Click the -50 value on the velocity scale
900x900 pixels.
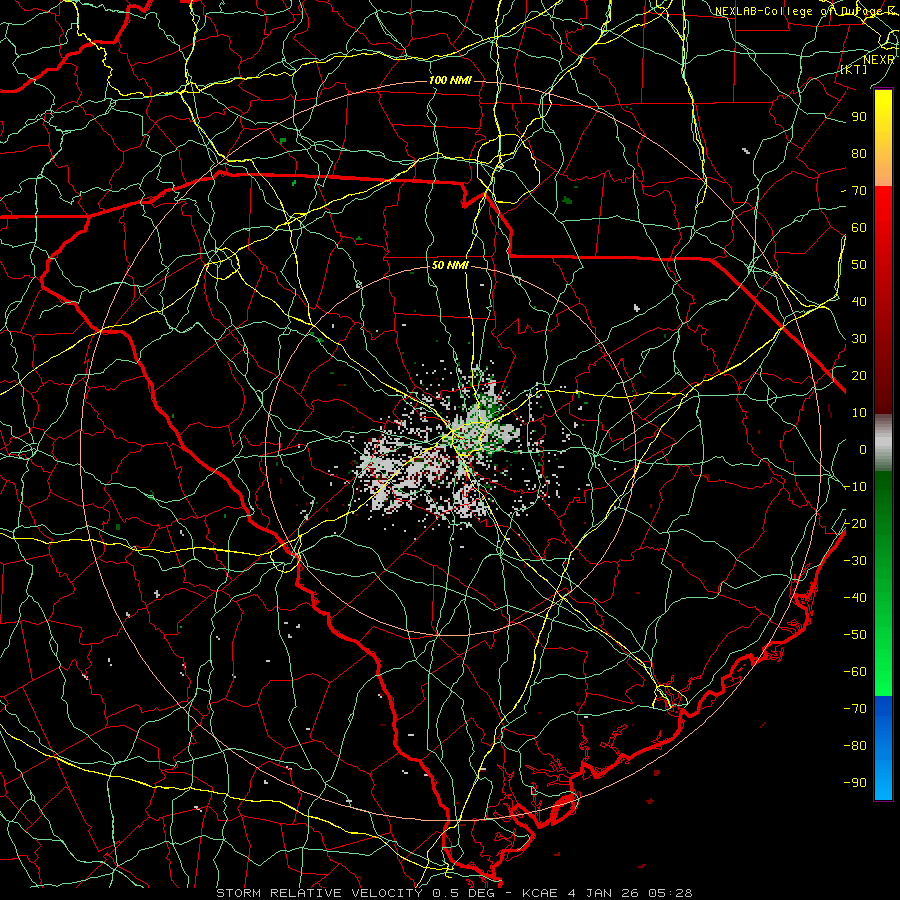[x=855, y=634]
